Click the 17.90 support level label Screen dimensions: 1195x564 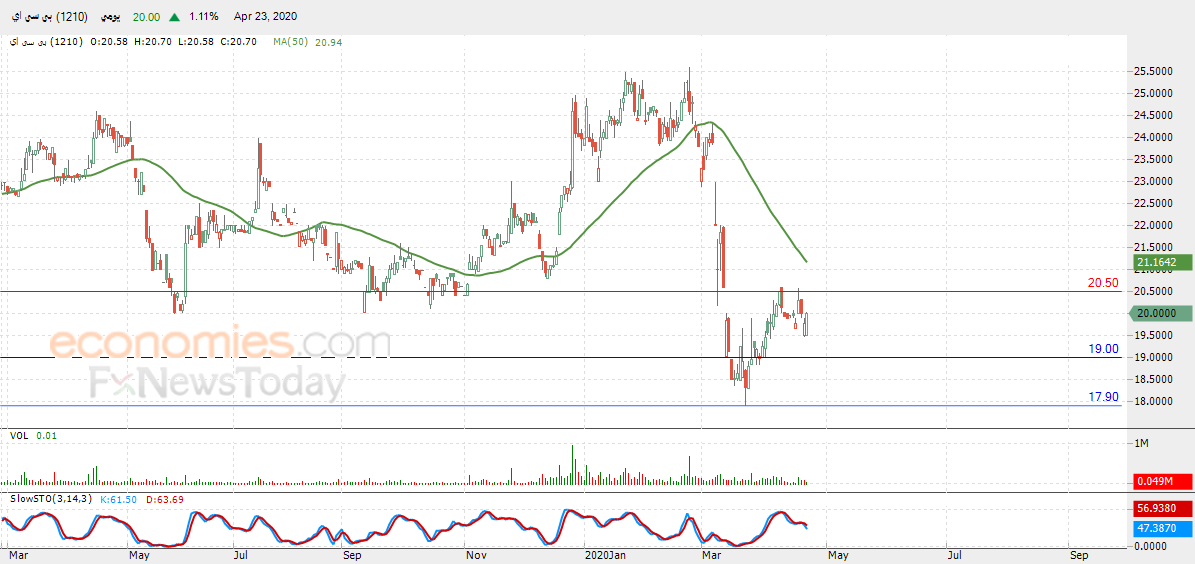pyautogui.click(x=1104, y=397)
